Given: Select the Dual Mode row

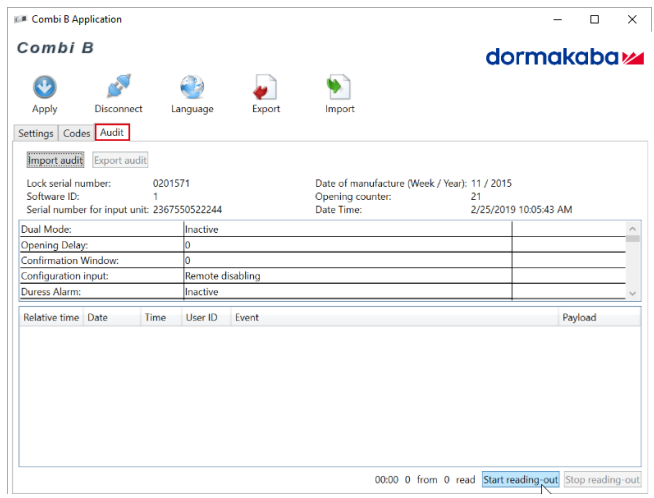Looking at the screenshot, I should point(100,230).
